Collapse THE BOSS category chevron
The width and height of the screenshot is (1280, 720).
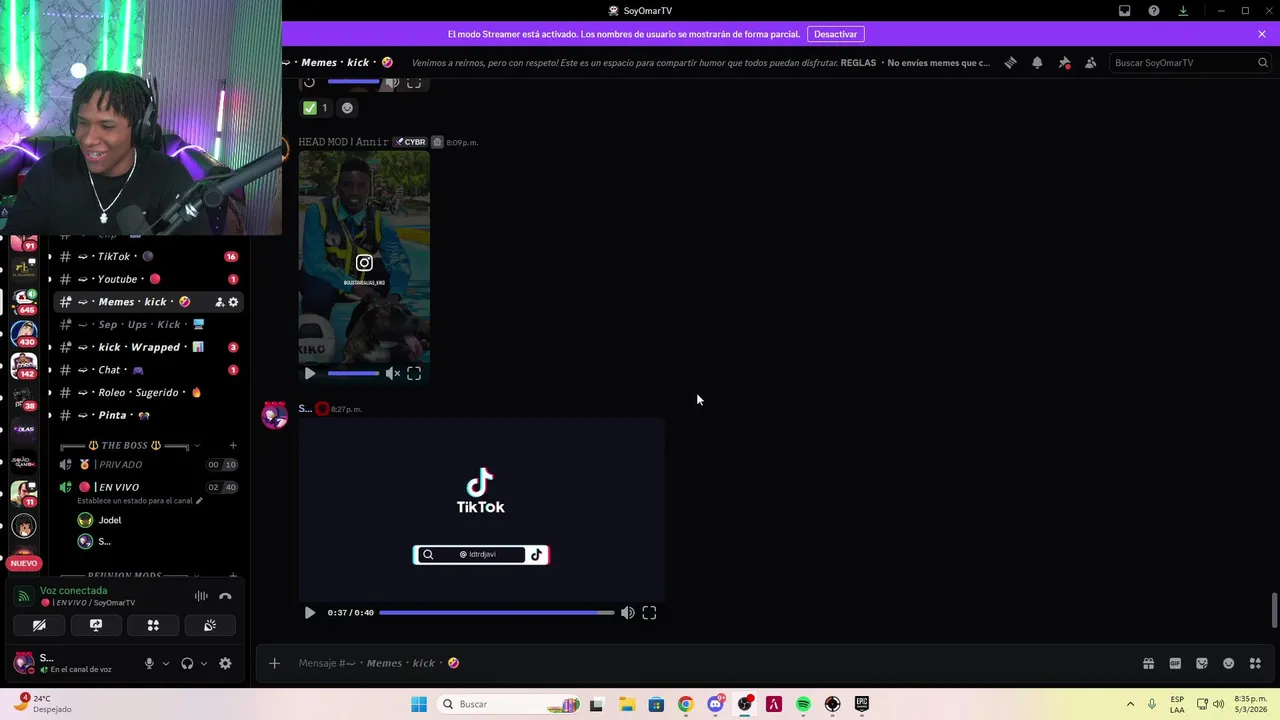click(x=197, y=445)
